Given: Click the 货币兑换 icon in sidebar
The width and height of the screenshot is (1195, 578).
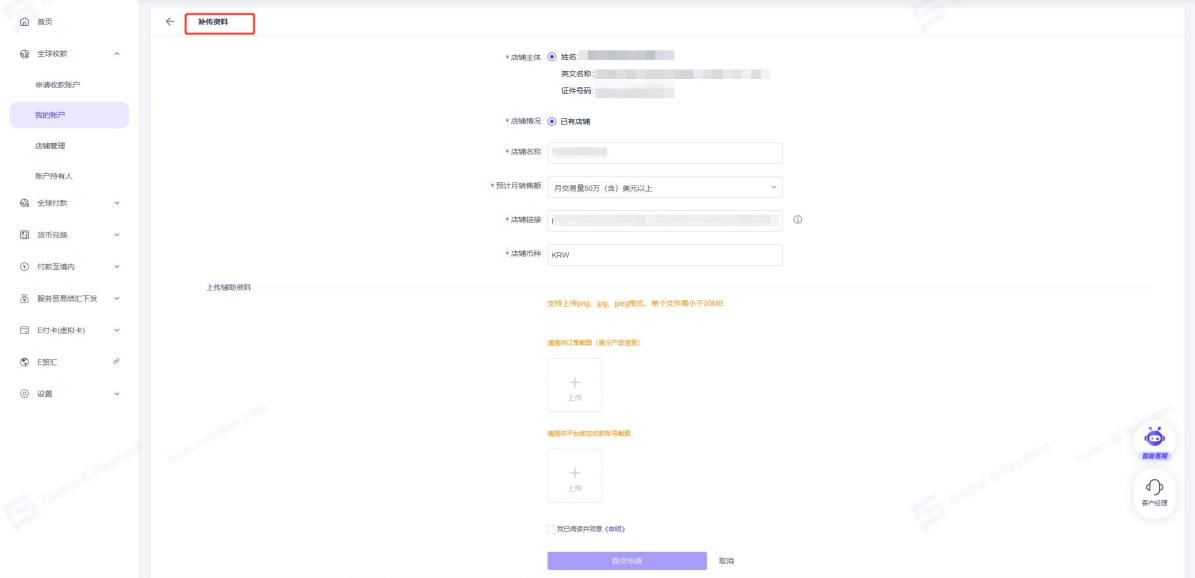Looking at the screenshot, I should pyautogui.click(x=24, y=235).
